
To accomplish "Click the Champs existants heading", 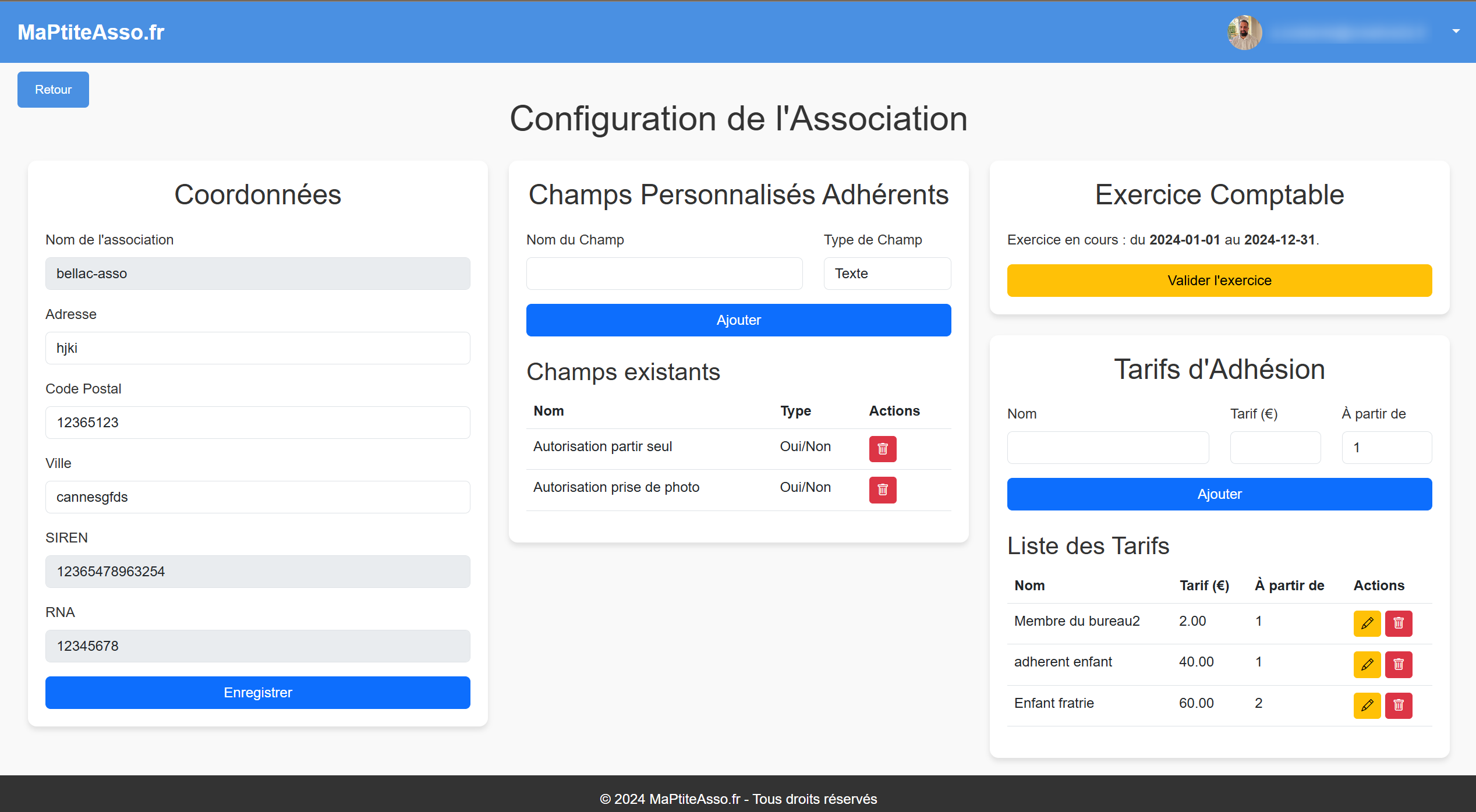I will (x=624, y=372).
